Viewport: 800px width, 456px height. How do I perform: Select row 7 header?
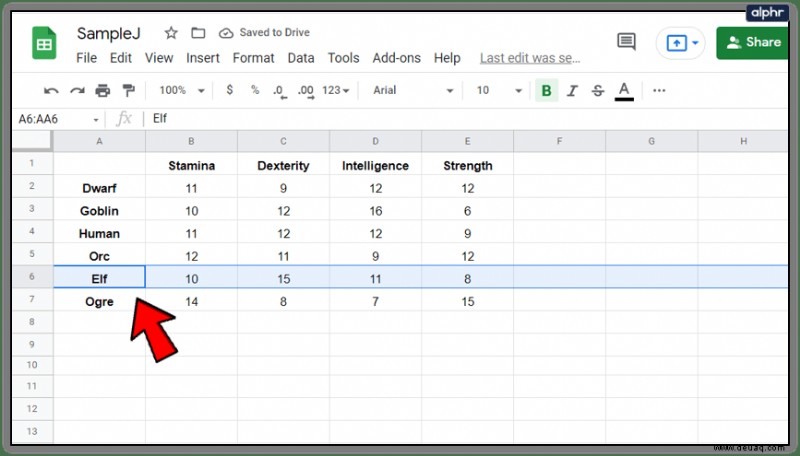click(x=32, y=299)
